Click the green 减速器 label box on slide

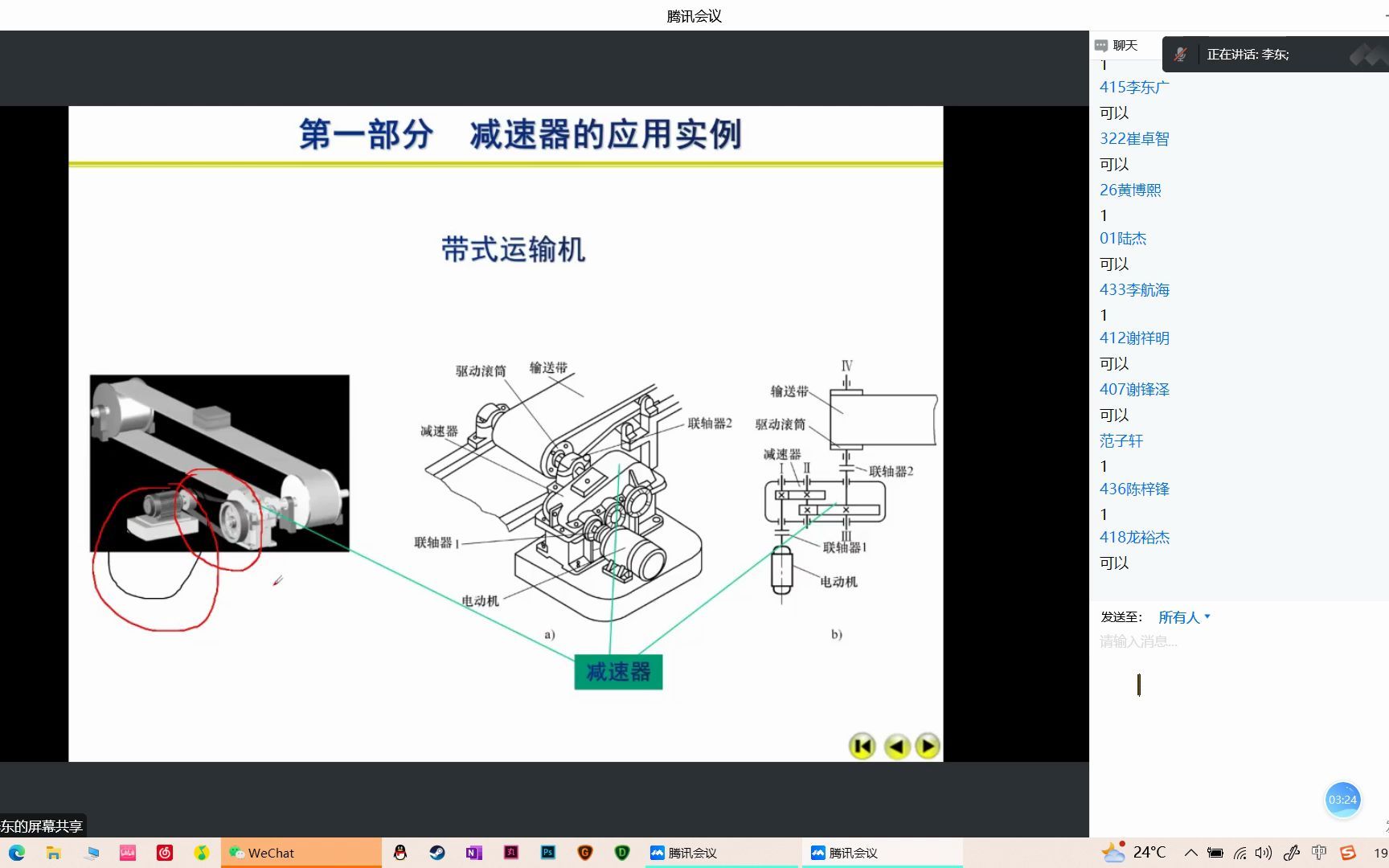(618, 672)
